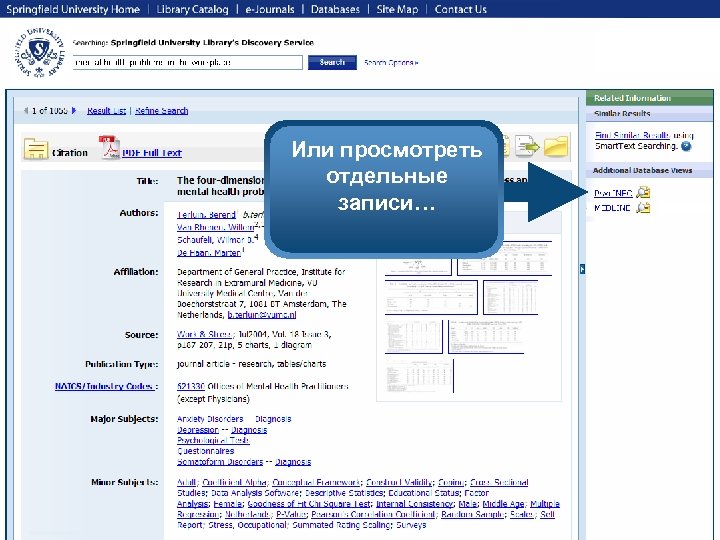The height and width of the screenshot is (540, 720).
Task: Click the MEDLINE database view icon
Action: [643, 208]
